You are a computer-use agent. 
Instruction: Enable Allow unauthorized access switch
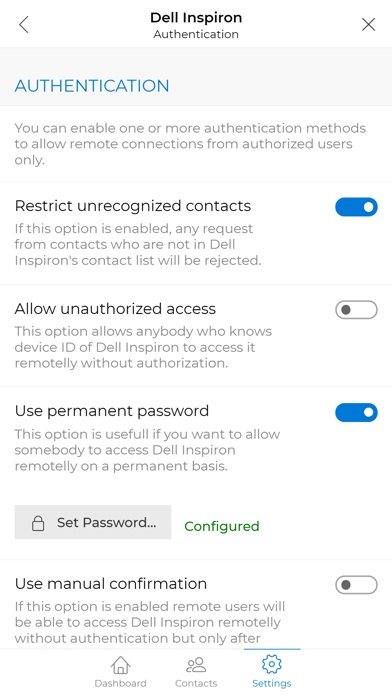[356, 310]
